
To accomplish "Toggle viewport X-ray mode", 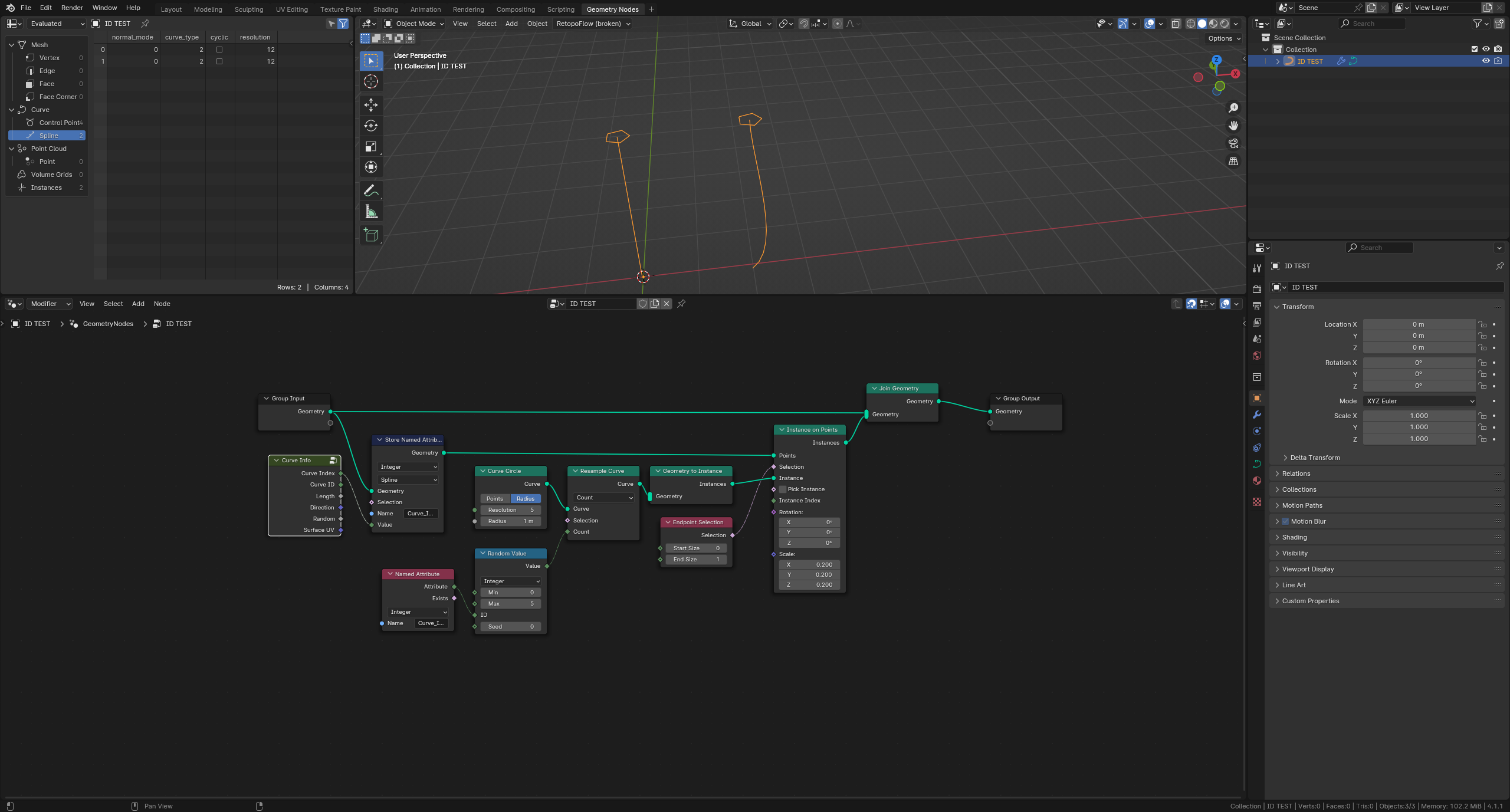I will click(x=1176, y=24).
